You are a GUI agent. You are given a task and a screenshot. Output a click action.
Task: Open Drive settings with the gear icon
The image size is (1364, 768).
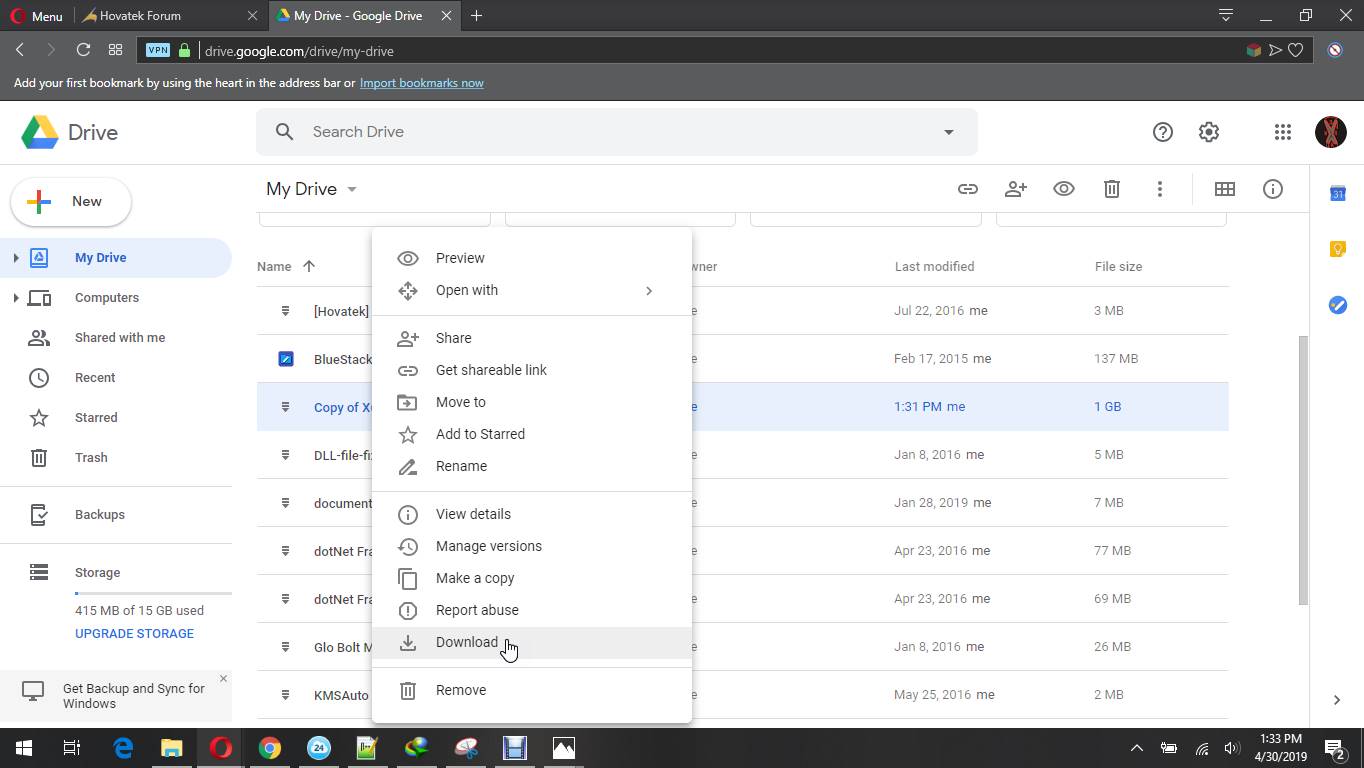pos(1208,131)
